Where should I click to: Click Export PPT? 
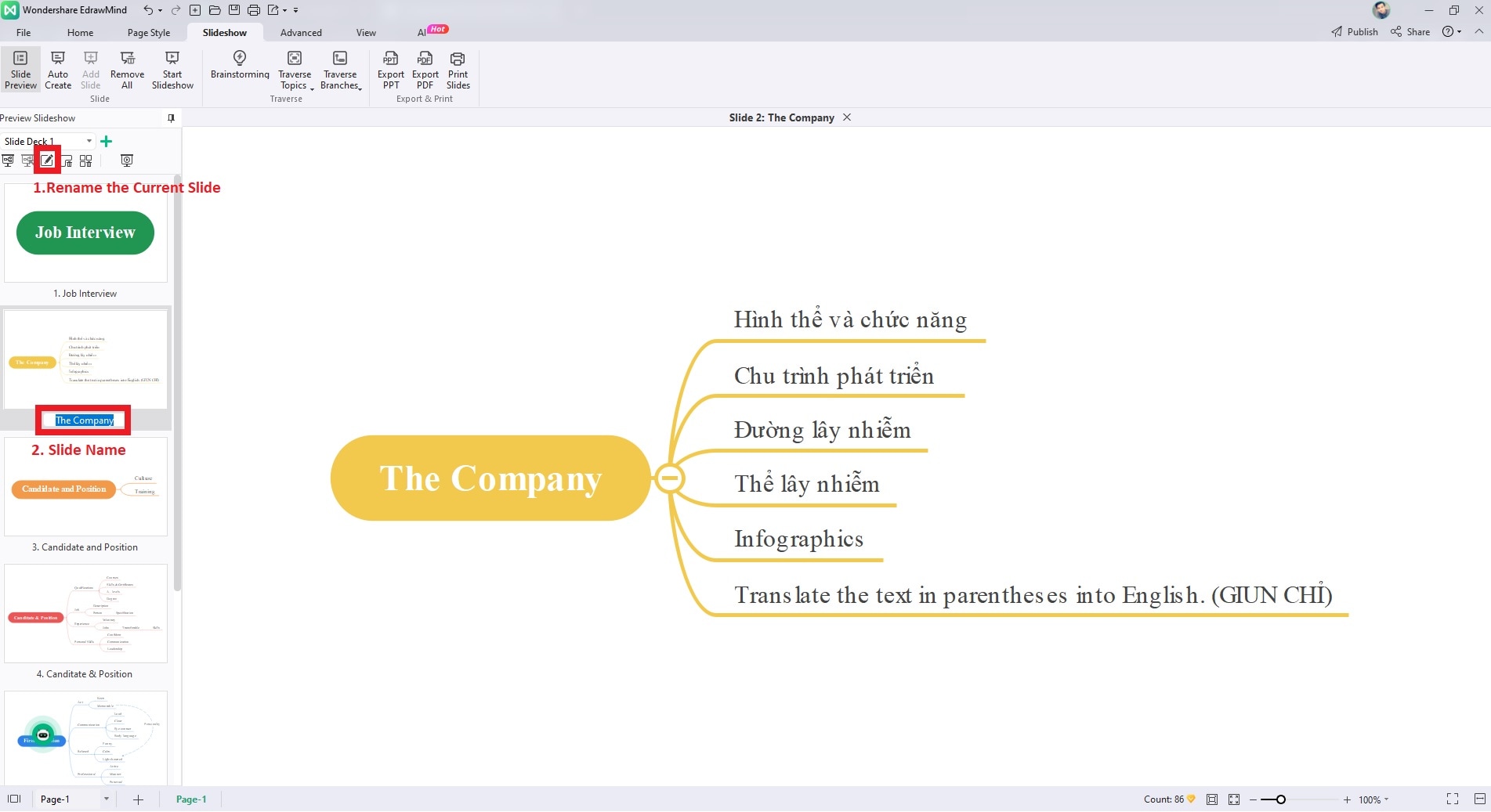(391, 70)
